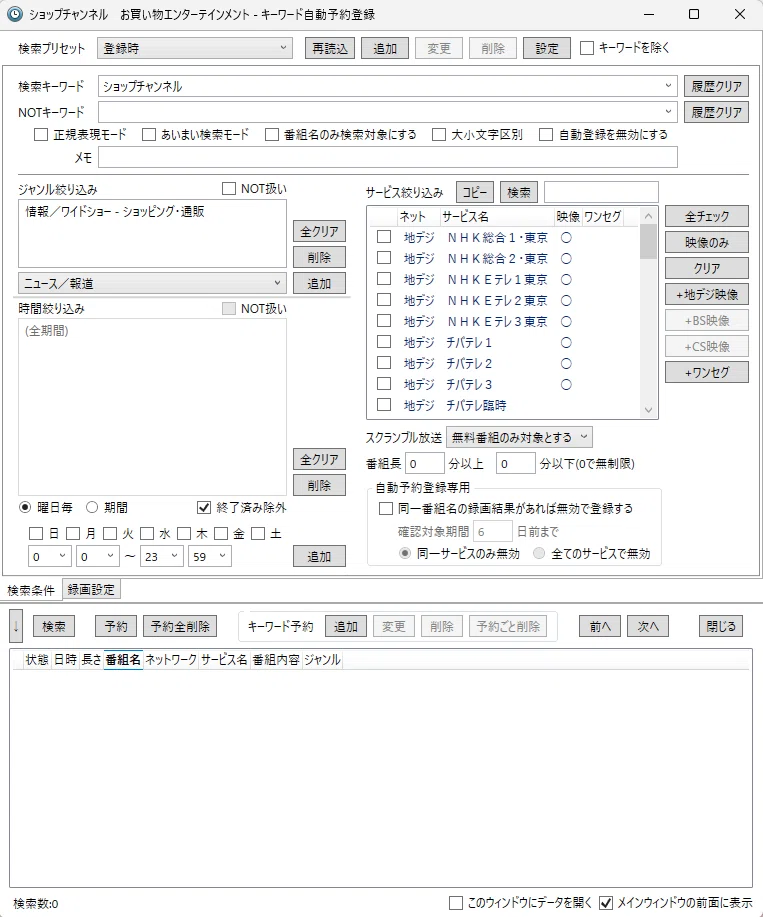Click the 映像のみ button
Image resolution: width=763 pixels, height=917 pixels.
point(707,242)
